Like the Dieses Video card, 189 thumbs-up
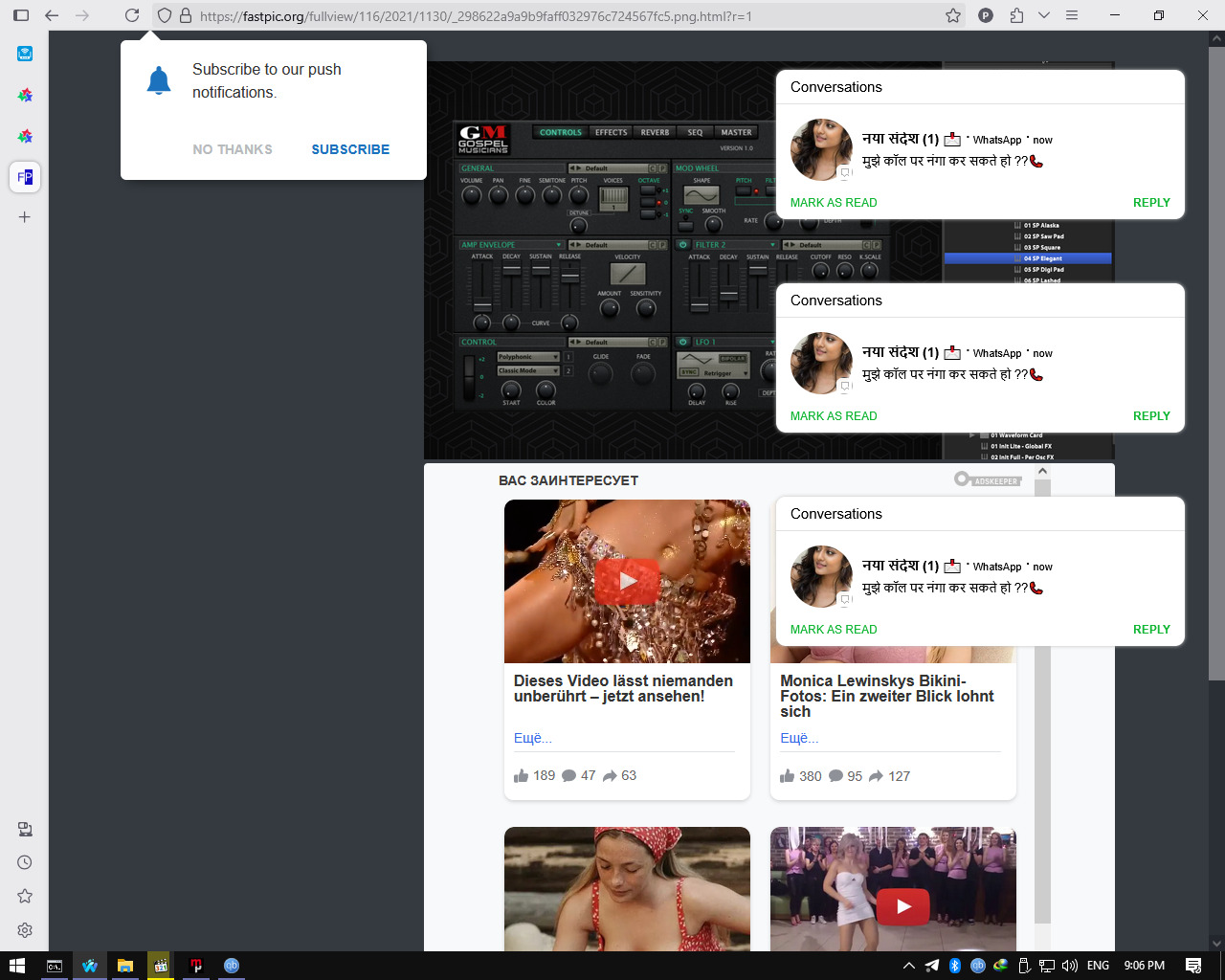 click(522, 776)
